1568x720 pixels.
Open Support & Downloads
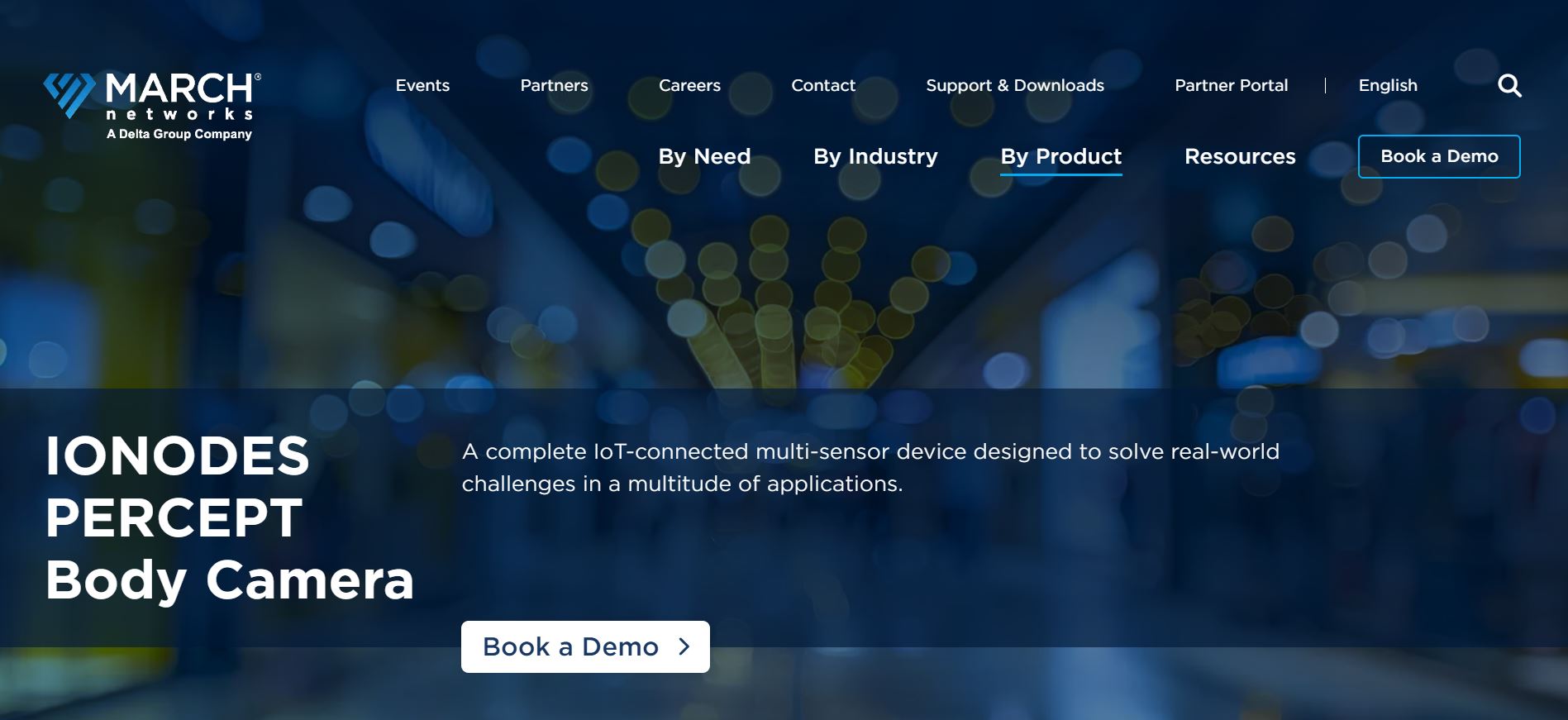click(1014, 85)
